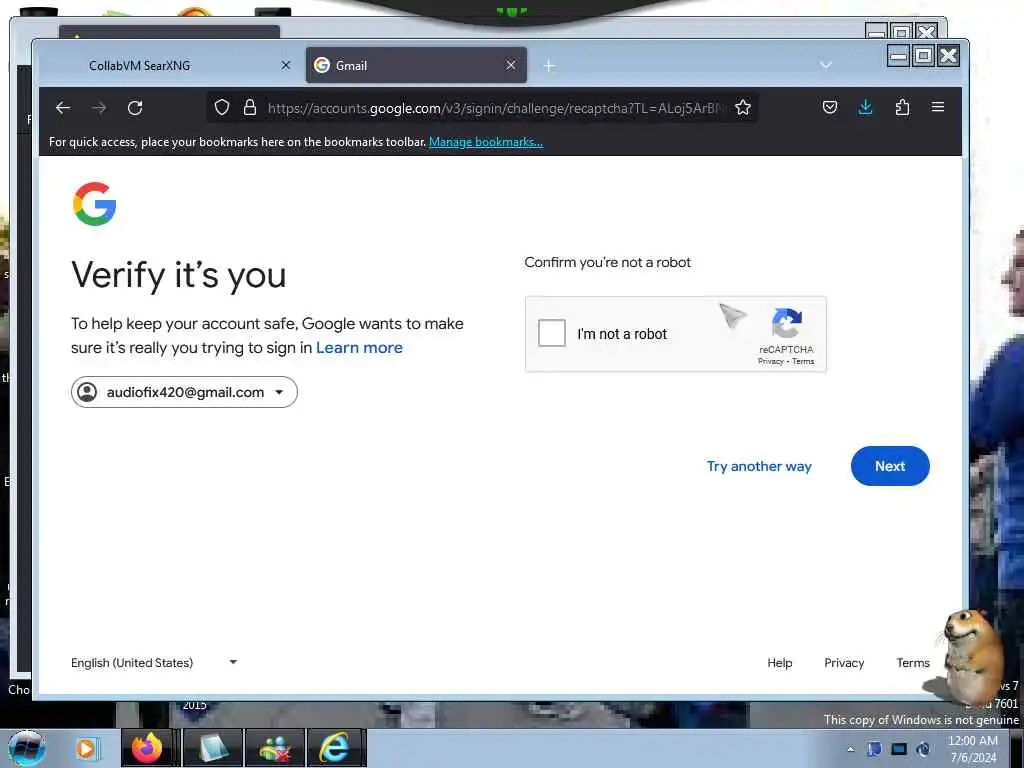The height and width of the screenshot is (768, 1024).
Task: Open the footer Terms link
Action: click(x=912, y=663)
